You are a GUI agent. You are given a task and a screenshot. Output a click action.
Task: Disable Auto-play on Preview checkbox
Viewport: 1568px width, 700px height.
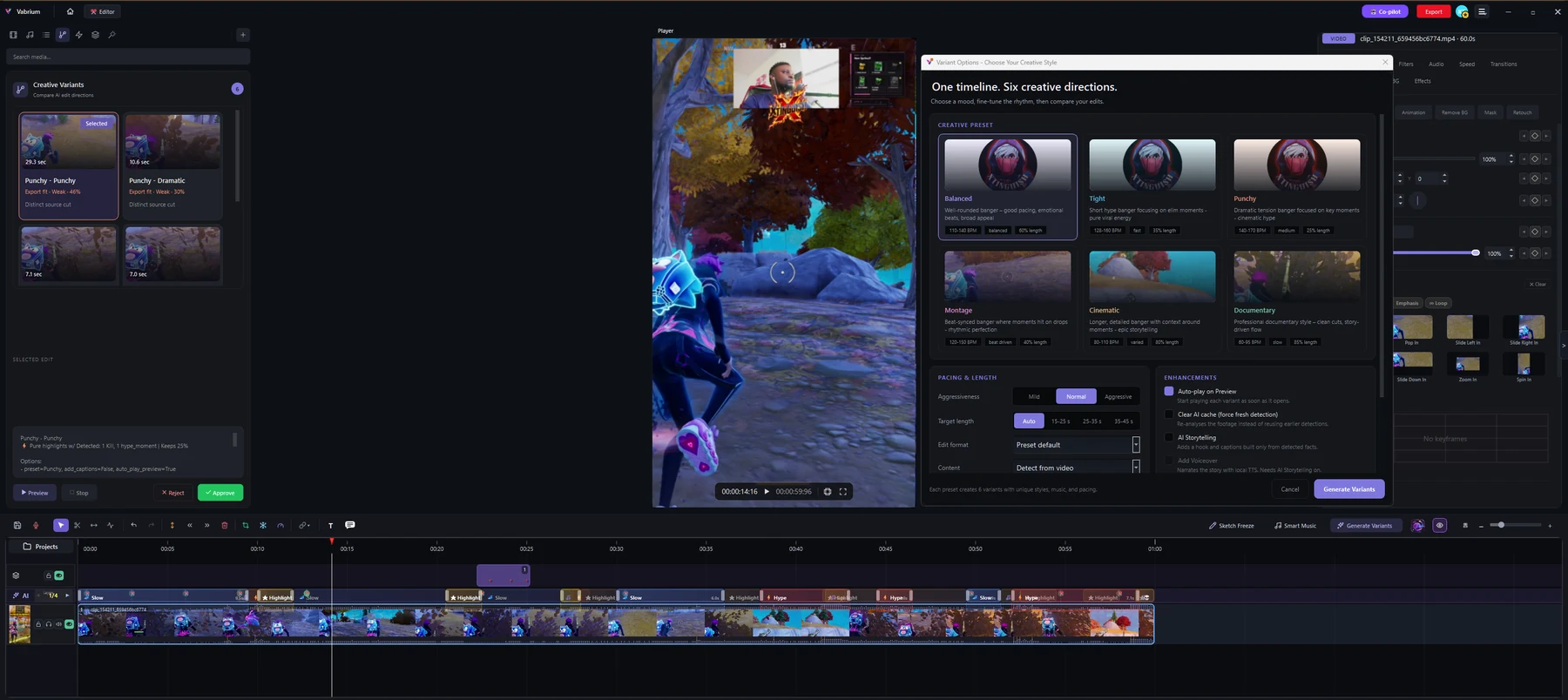pyautogui.click(x=1169, y=391)
